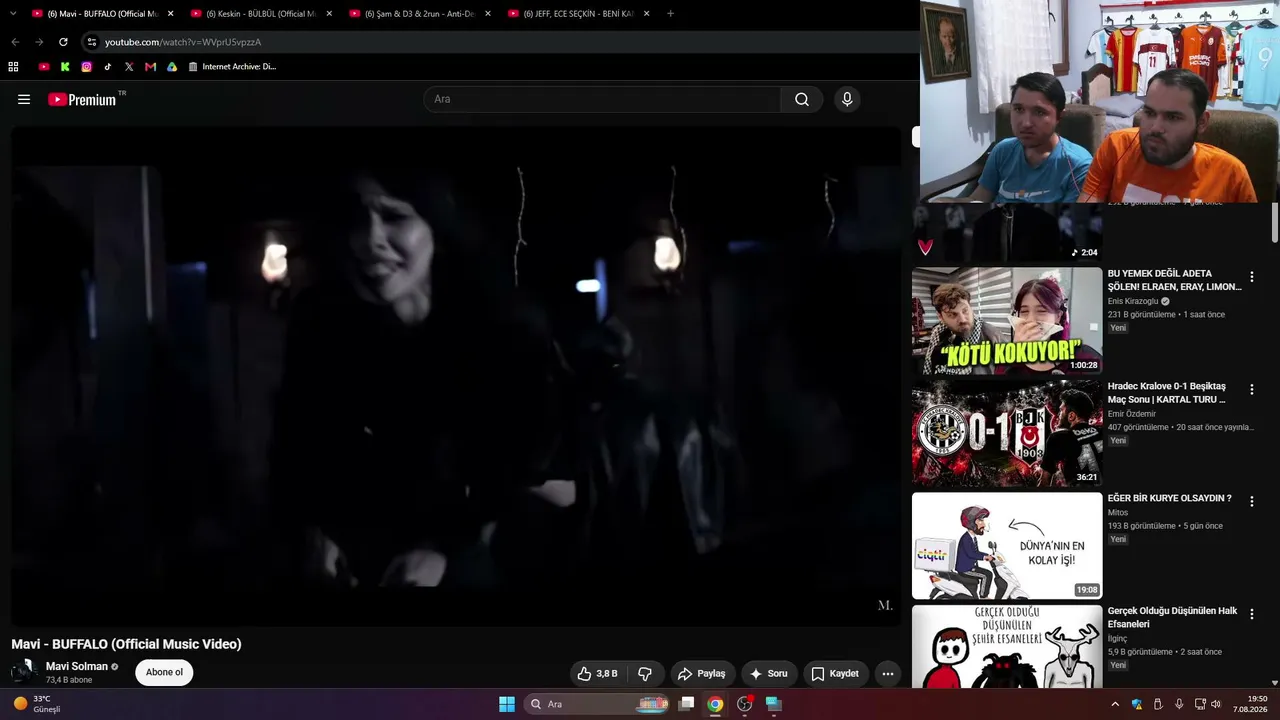Screen dimensions: 1280x720
Task: Select the video title Mavi - BUFFALO
Action: click(126, 644)
